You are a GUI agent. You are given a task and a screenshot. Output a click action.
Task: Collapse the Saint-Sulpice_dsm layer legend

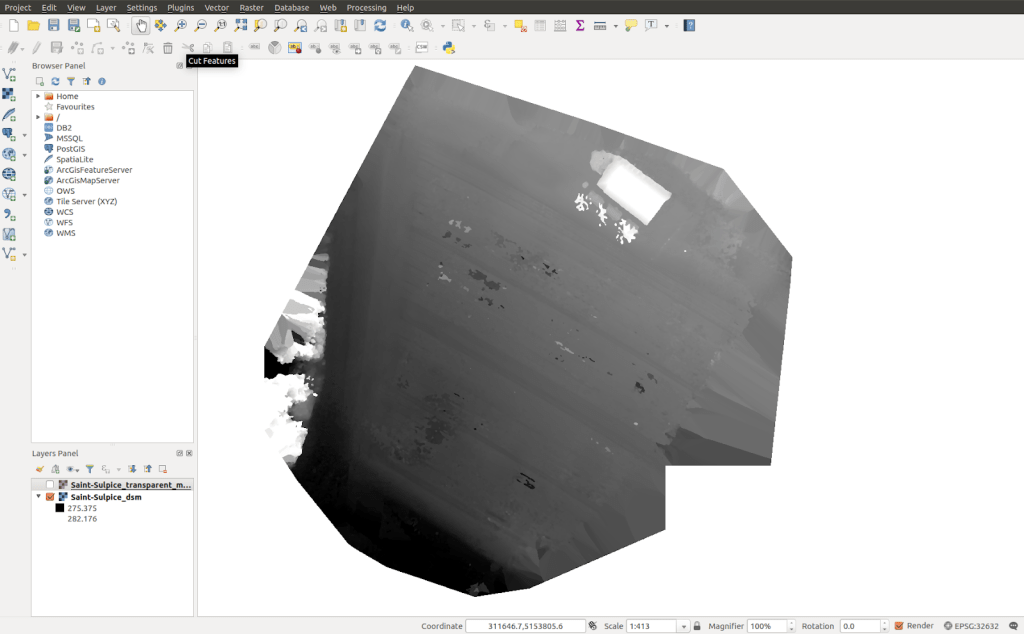[x=39, y=496]
